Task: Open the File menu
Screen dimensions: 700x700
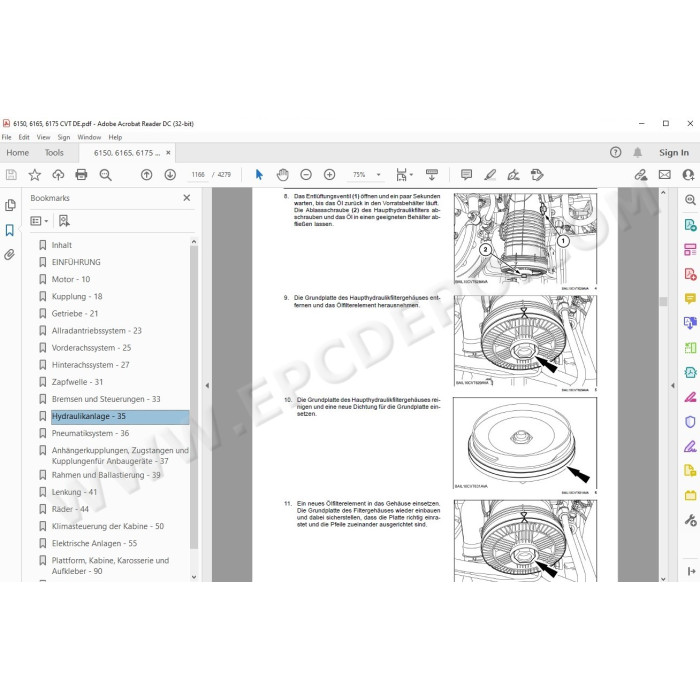Action: pyautogui.click(x=7, y=138)
